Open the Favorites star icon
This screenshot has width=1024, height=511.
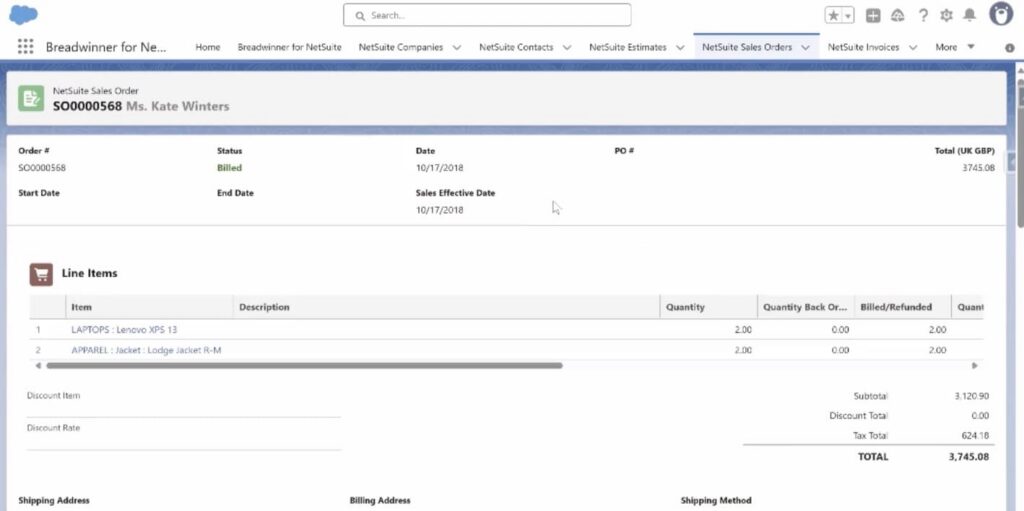point(833,16)
